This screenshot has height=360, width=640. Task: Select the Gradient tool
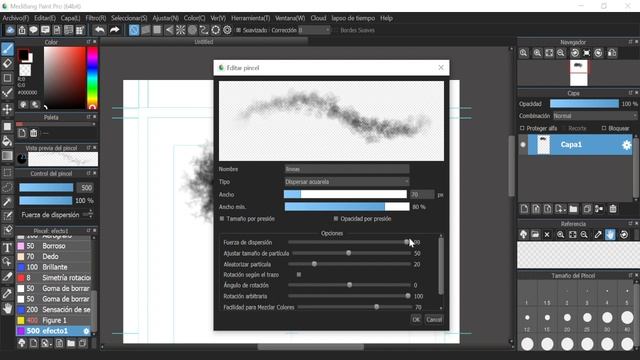(7, 156)
